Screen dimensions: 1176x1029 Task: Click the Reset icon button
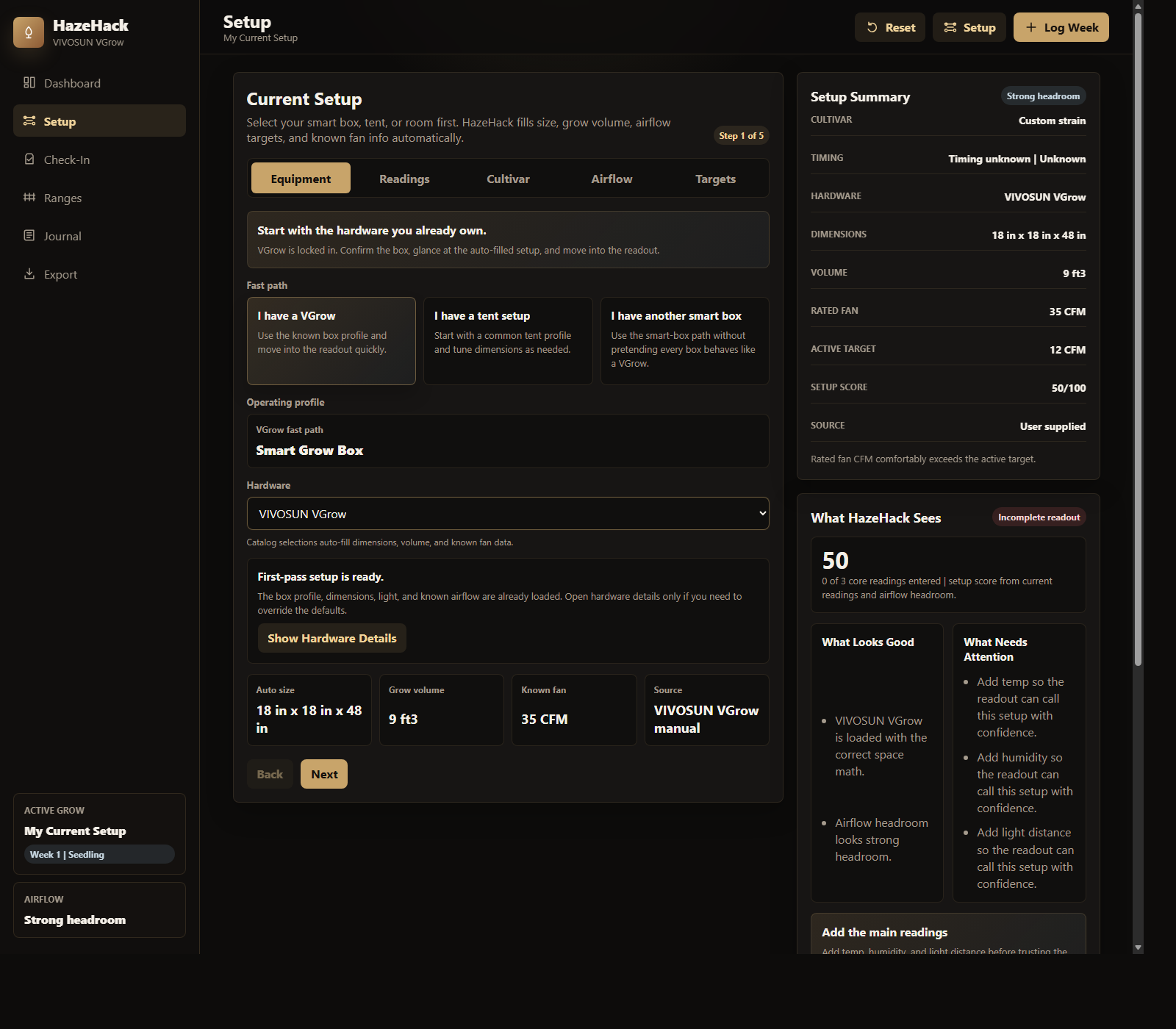coord(872,27)
